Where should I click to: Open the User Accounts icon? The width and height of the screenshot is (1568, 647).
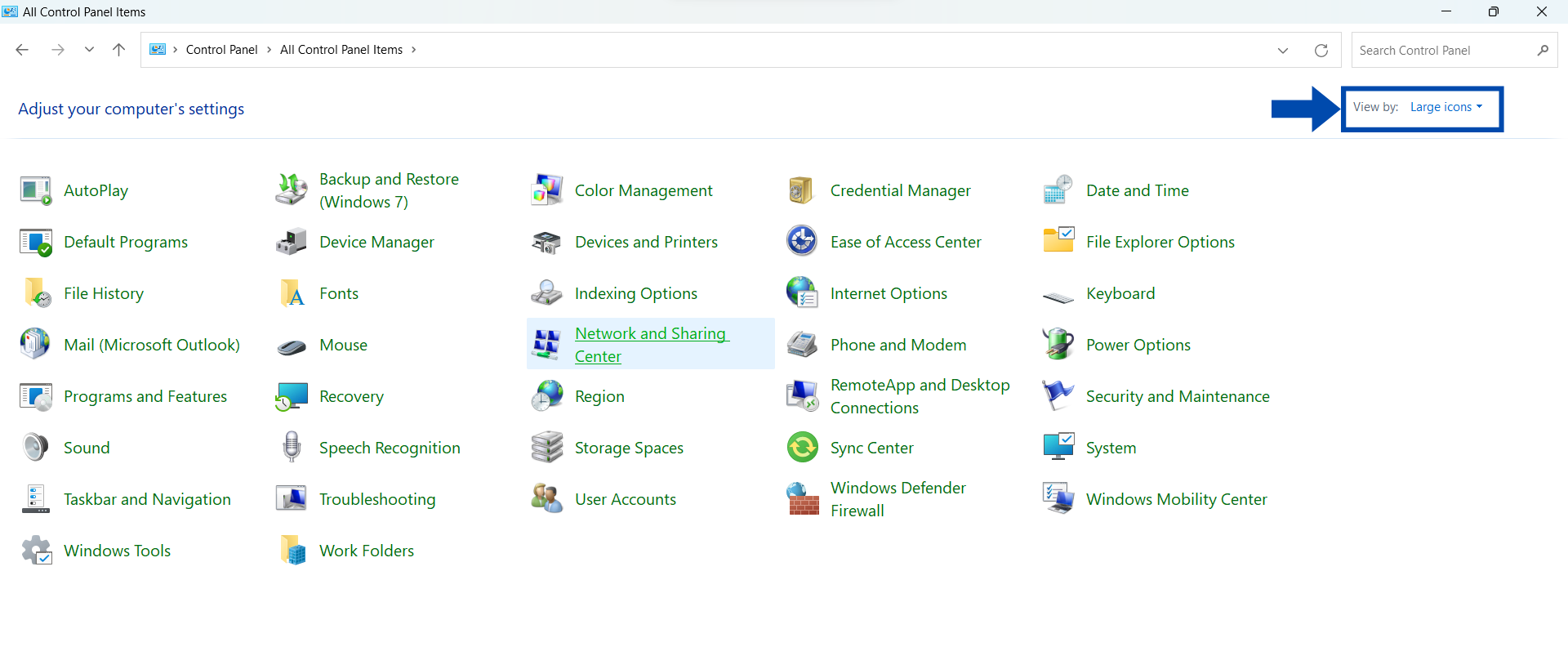pyautogui.click(x=546, y=499)
